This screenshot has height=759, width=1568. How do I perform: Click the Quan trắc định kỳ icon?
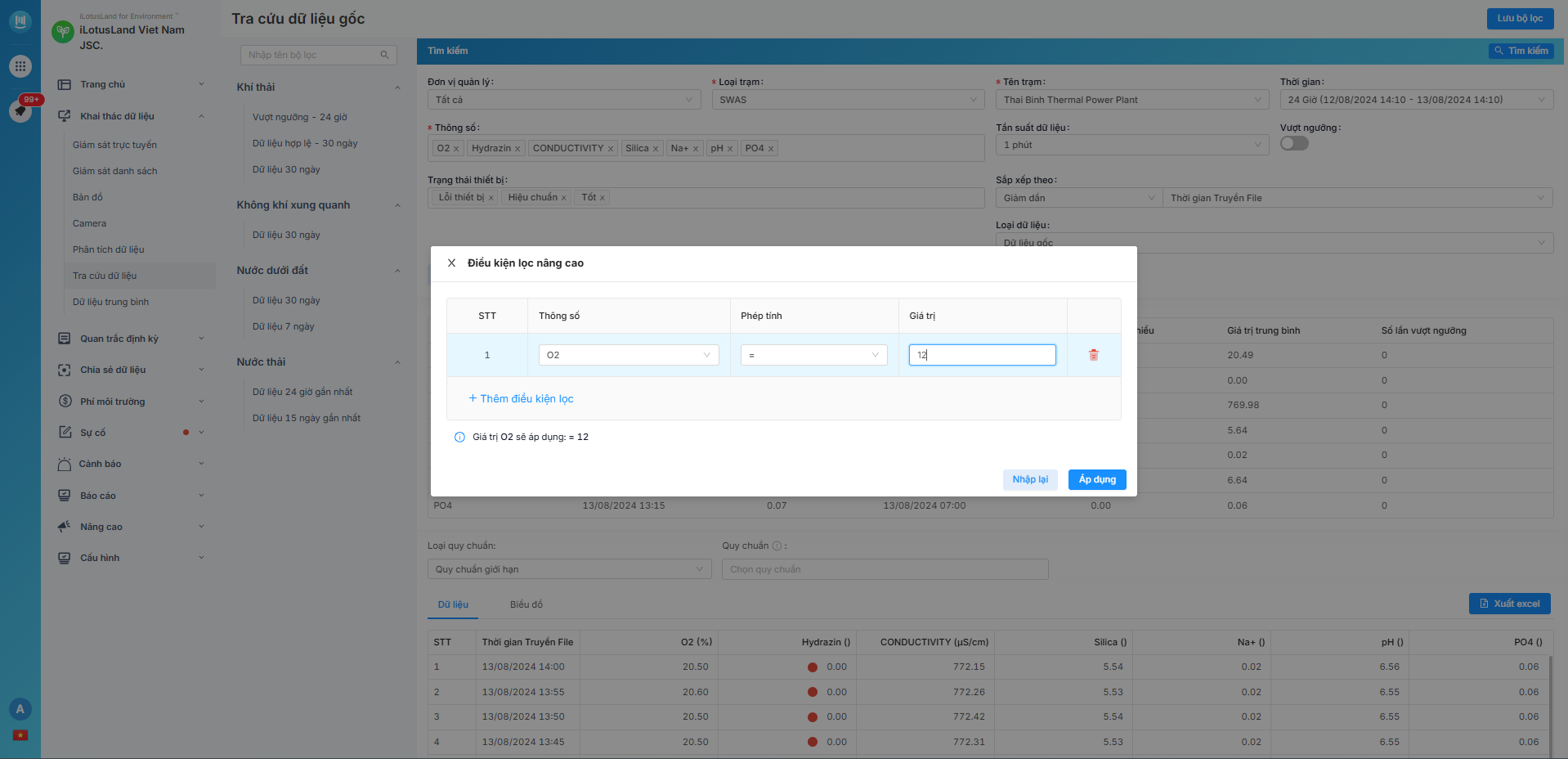click(65, 339)
